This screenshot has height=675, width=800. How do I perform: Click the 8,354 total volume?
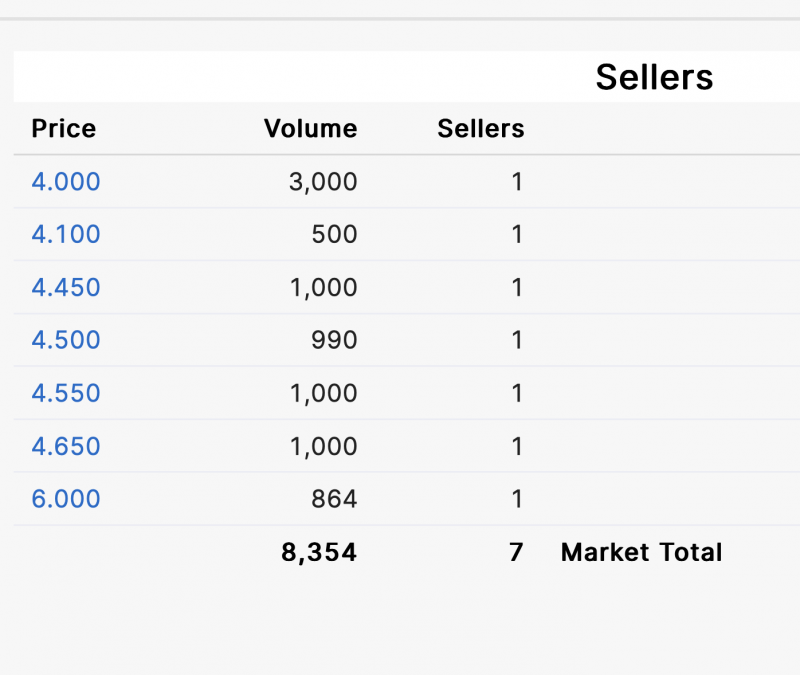tap(319, 552)
